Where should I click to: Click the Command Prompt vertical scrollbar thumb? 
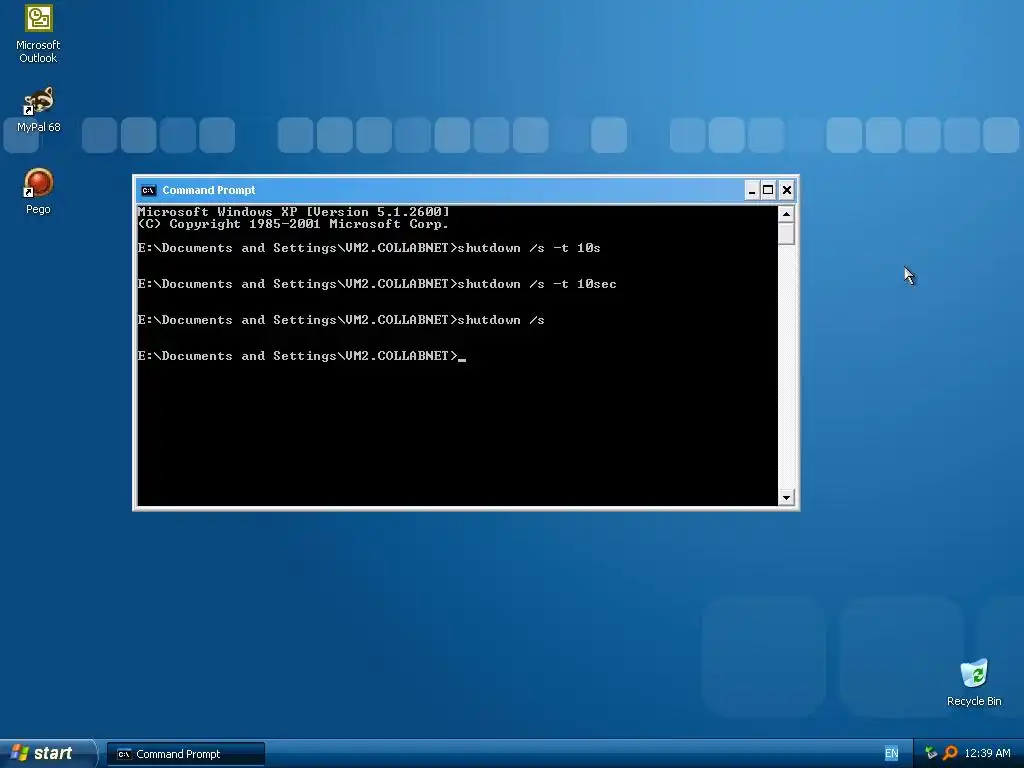786,233
